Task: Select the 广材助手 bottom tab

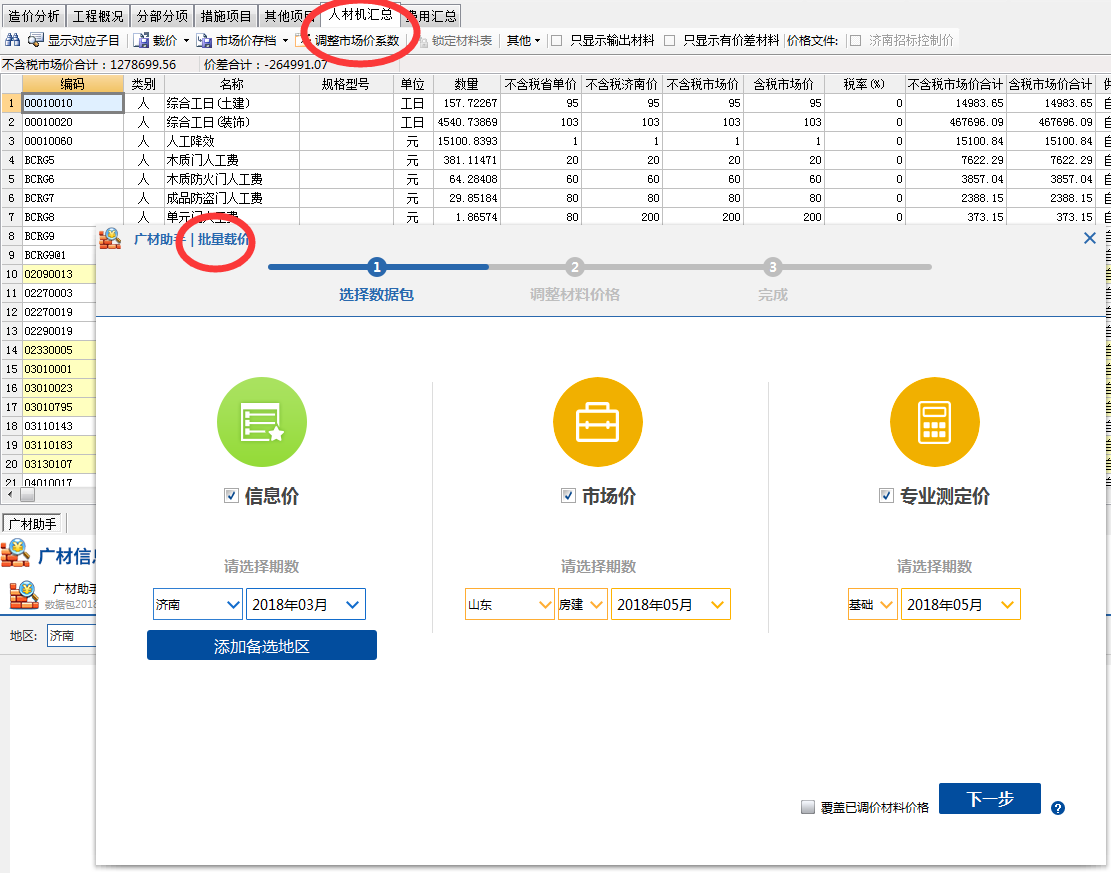Action: point(33,524)
